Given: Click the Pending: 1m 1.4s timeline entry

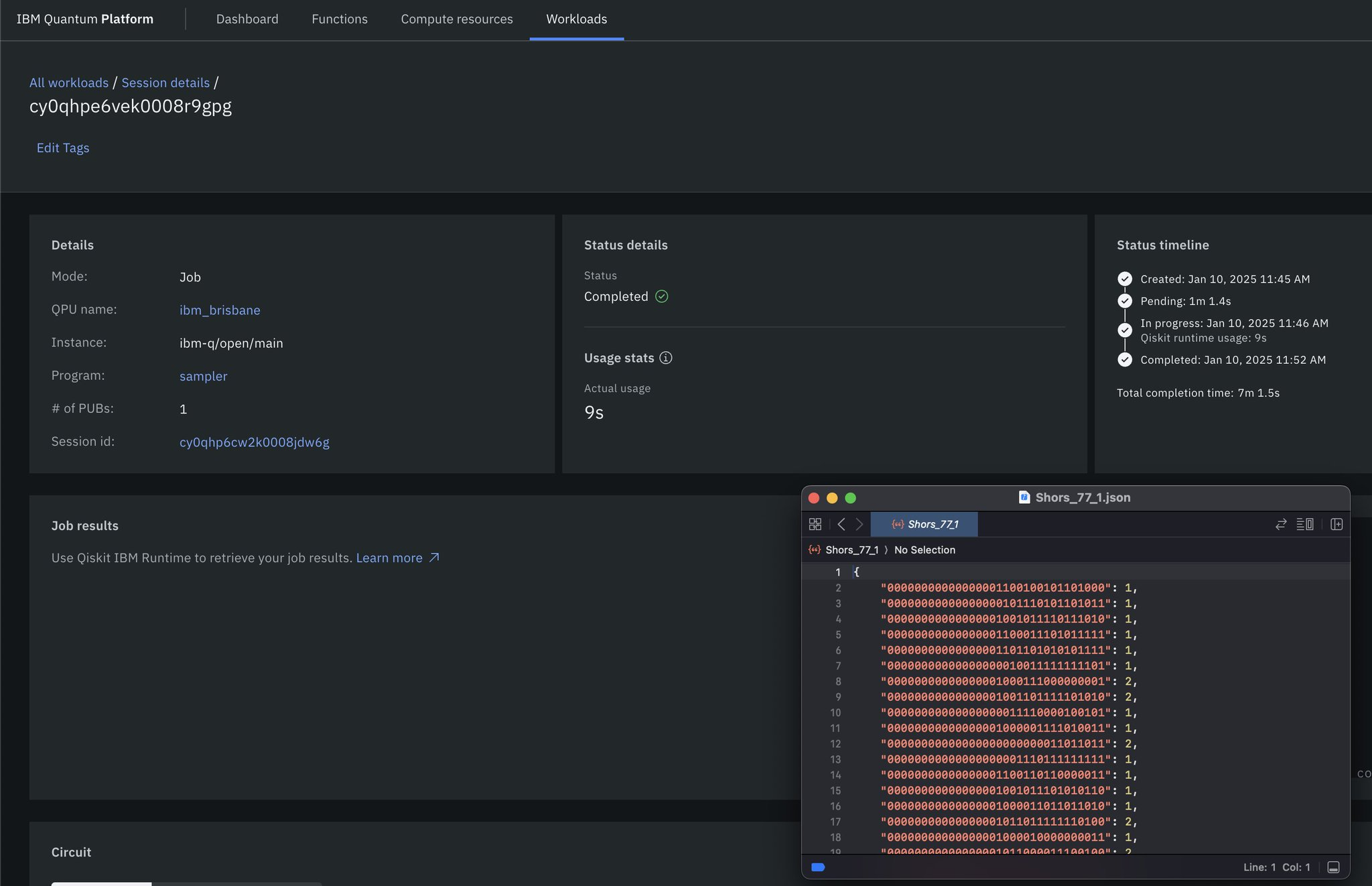Looking at the screenshot, I should coord(1186,301).
